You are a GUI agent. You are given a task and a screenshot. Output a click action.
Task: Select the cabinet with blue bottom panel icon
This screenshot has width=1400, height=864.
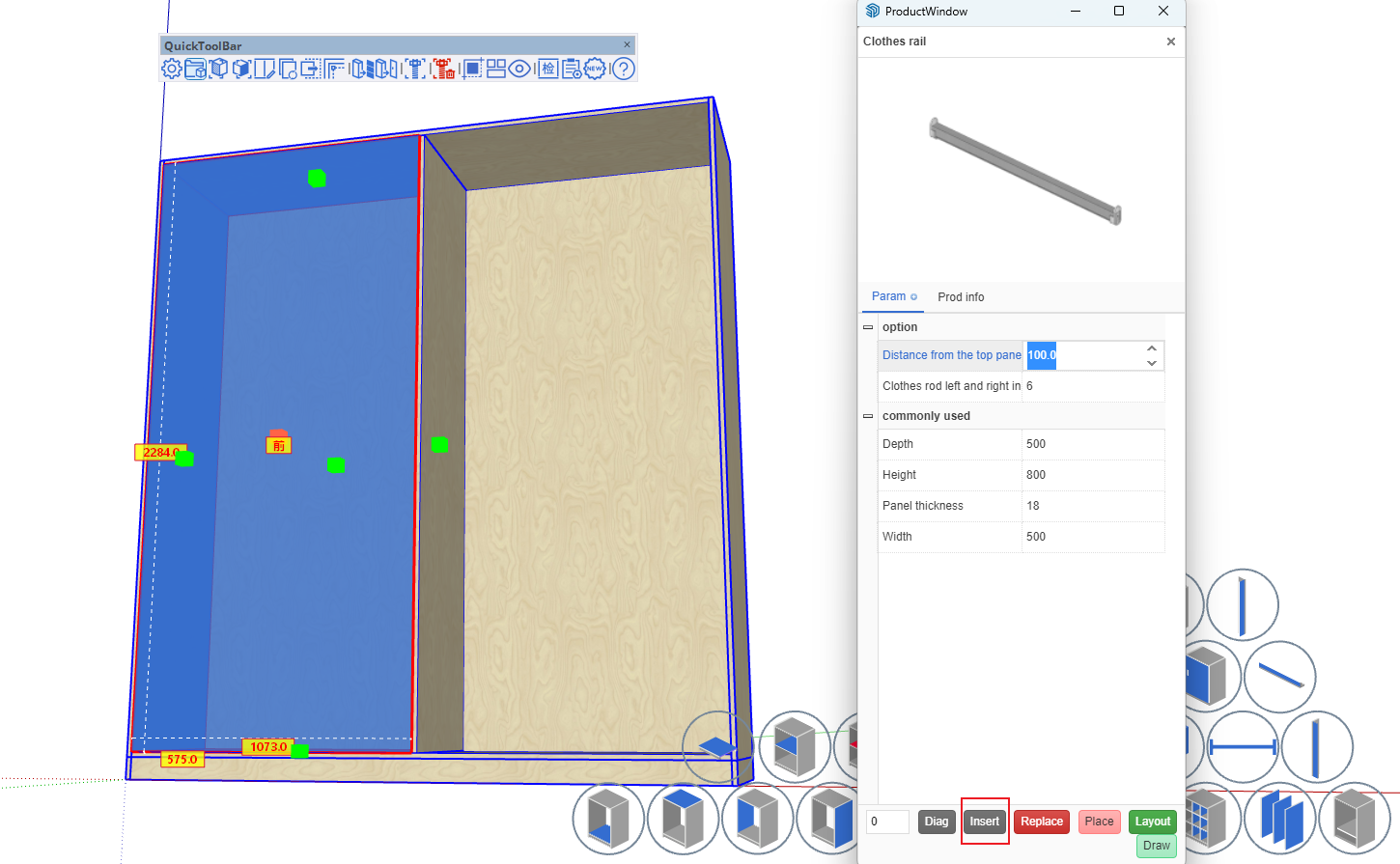(x=608, y=818)
